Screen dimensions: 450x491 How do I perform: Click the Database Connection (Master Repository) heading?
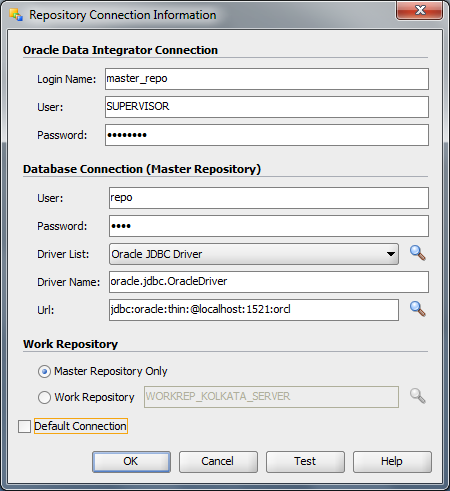tap(142, 169)
